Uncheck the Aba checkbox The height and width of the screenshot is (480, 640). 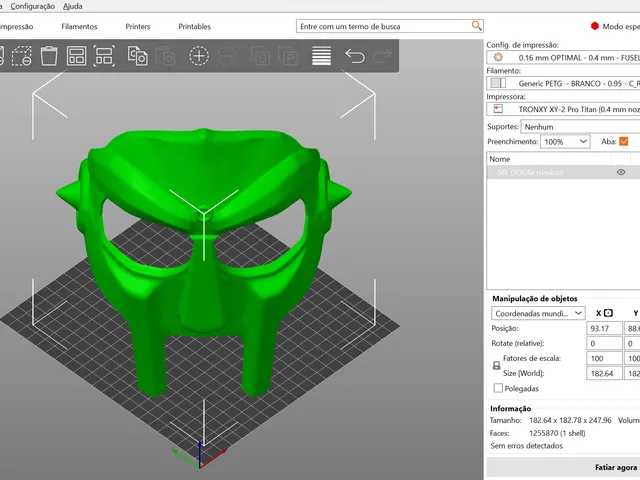pos(624,141)
